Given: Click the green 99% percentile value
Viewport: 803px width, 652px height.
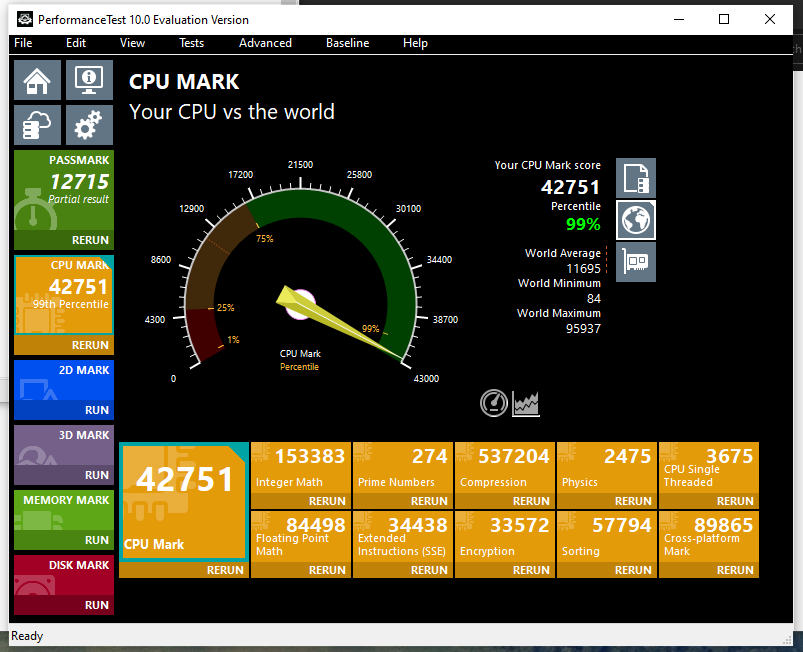Looking at the screenshot, I should [x=583, y=224].
